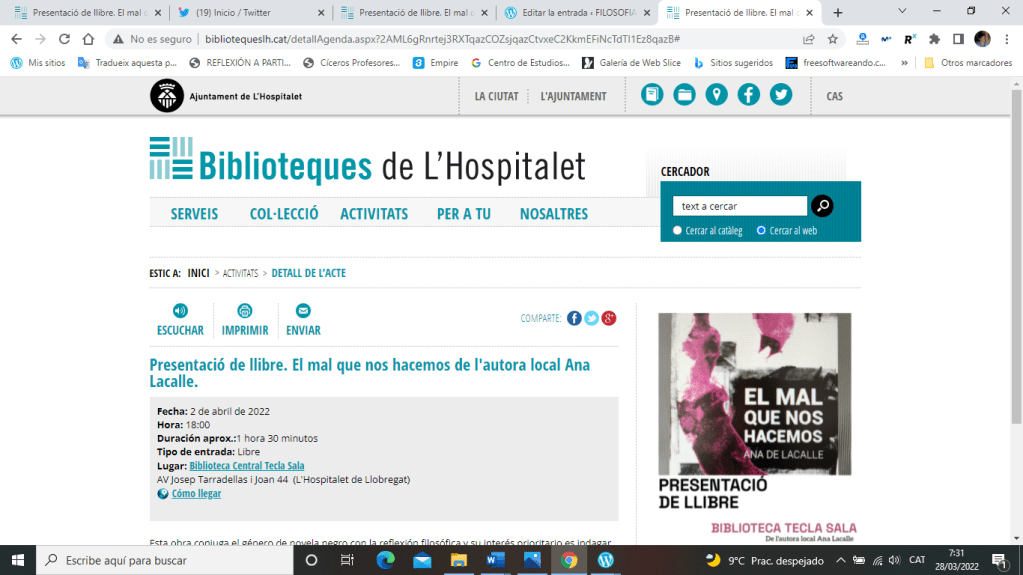Click the 'Cómo llegar' link
The width and height of the screenshot is (1023, 575).
(x=196, y=494)
